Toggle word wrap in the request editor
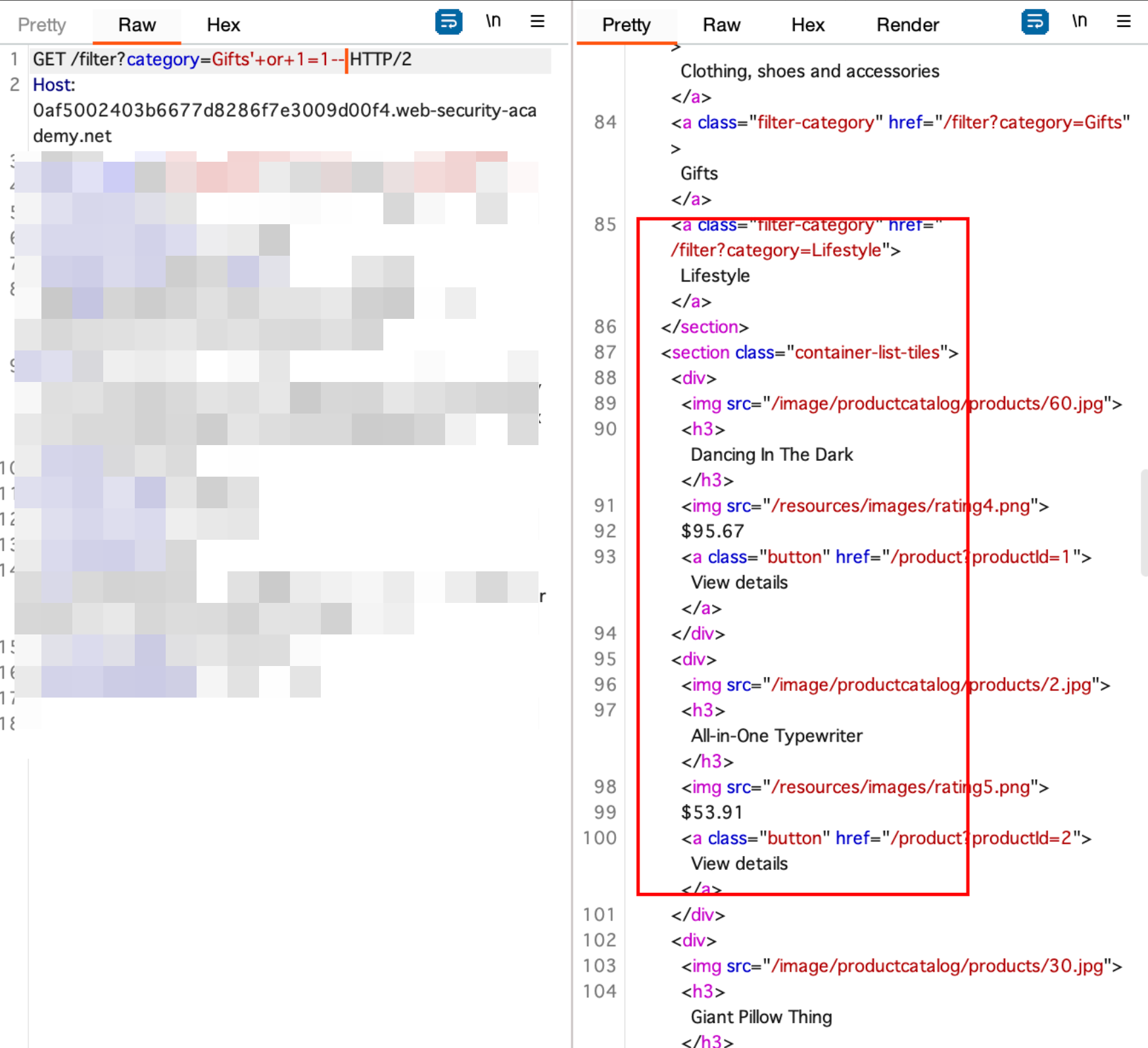Screen dimensions: 1148x1048 pos(449,21)
